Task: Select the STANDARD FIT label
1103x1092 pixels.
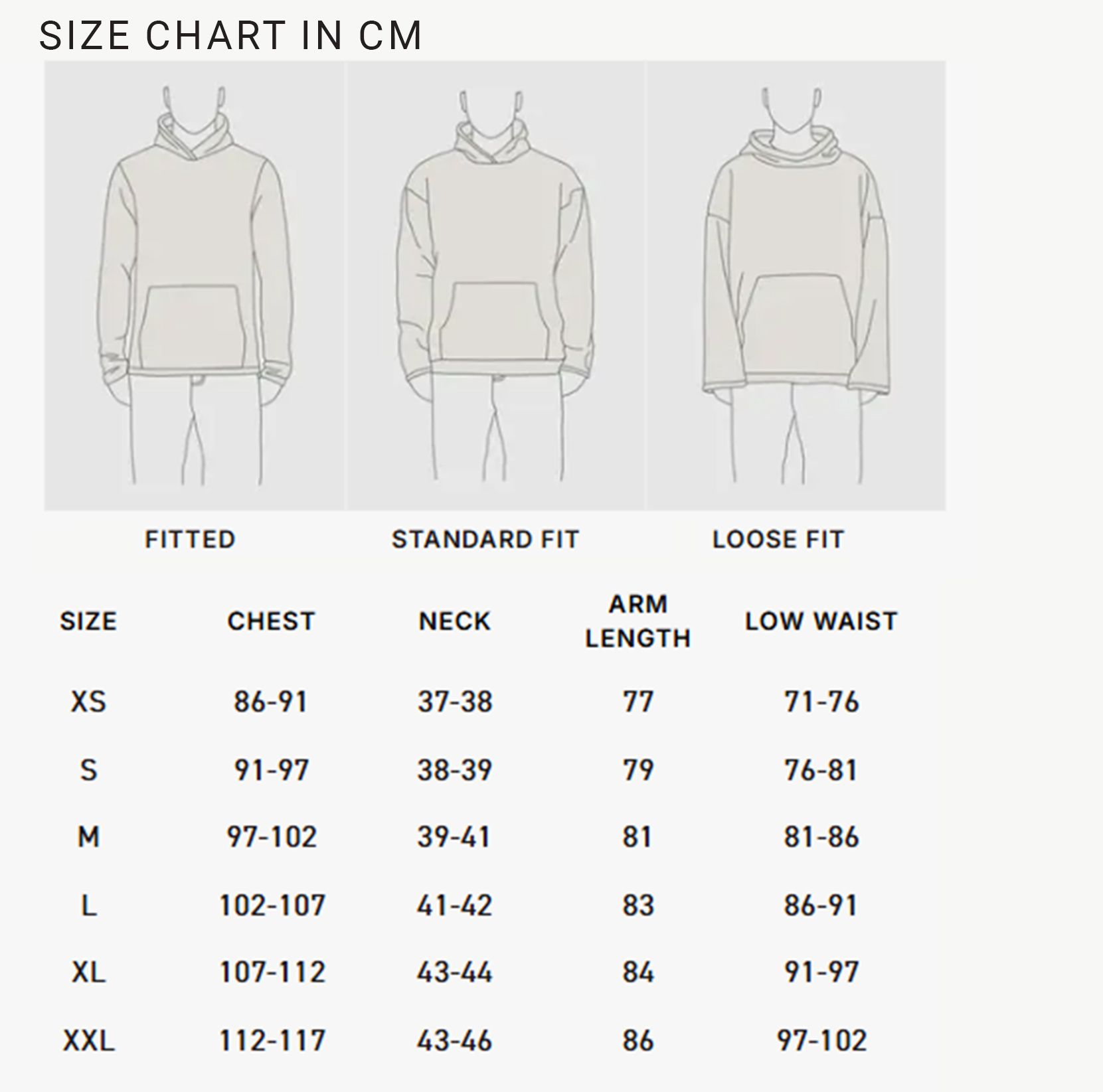Action: pos(485,539)
